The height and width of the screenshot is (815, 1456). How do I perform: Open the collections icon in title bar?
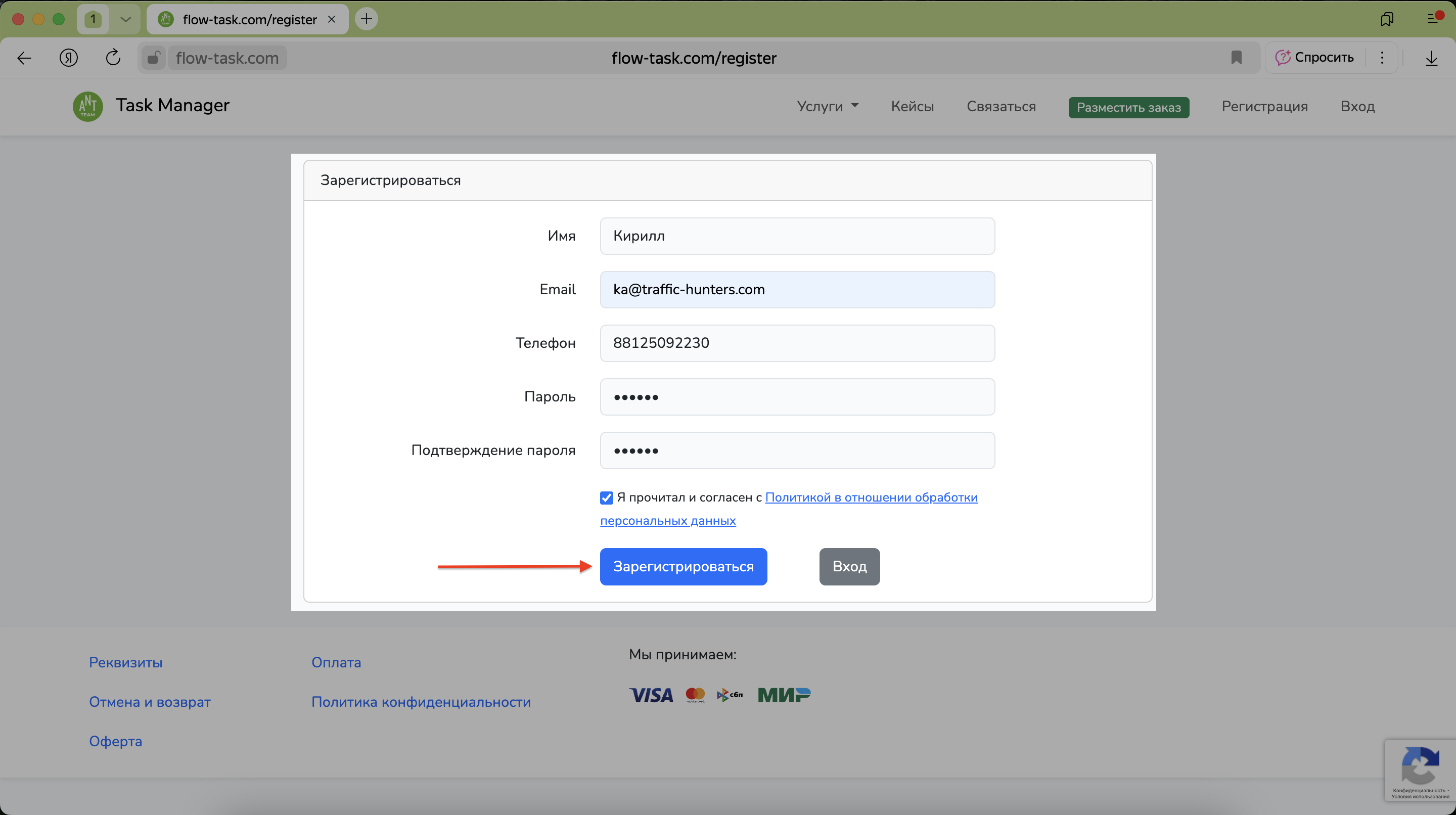coord(1386,19)
